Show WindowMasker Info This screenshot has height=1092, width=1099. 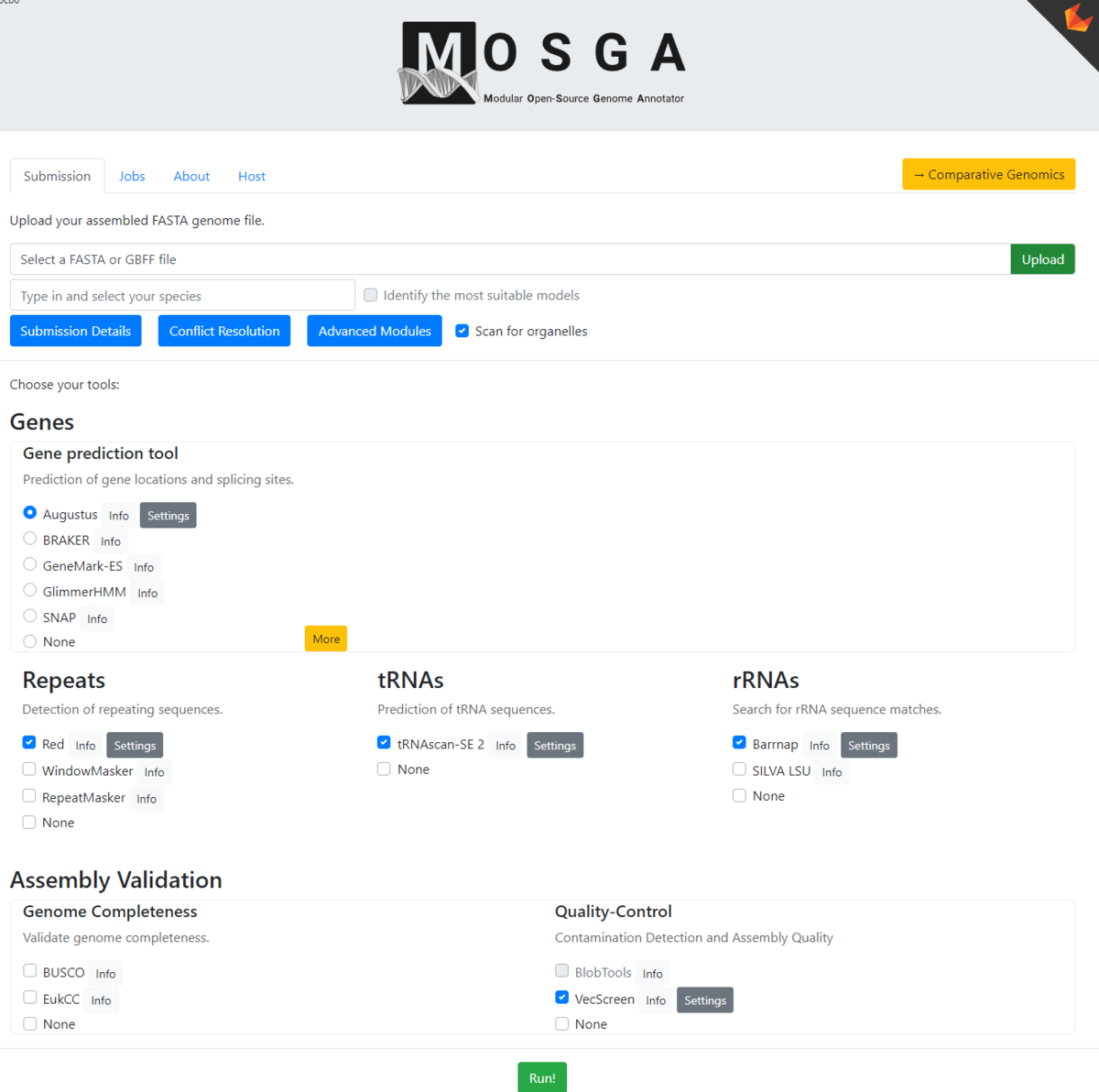(x=154, y=772)
